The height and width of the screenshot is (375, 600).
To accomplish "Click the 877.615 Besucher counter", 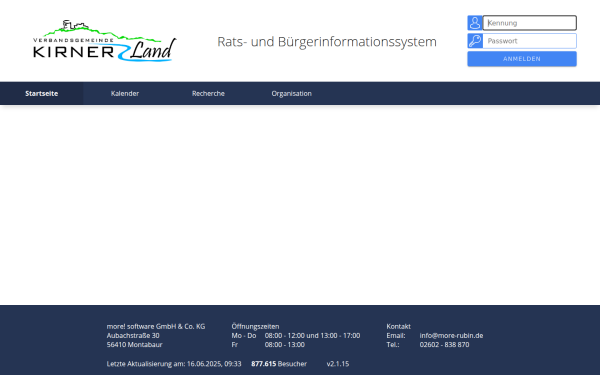I will 279,364.
